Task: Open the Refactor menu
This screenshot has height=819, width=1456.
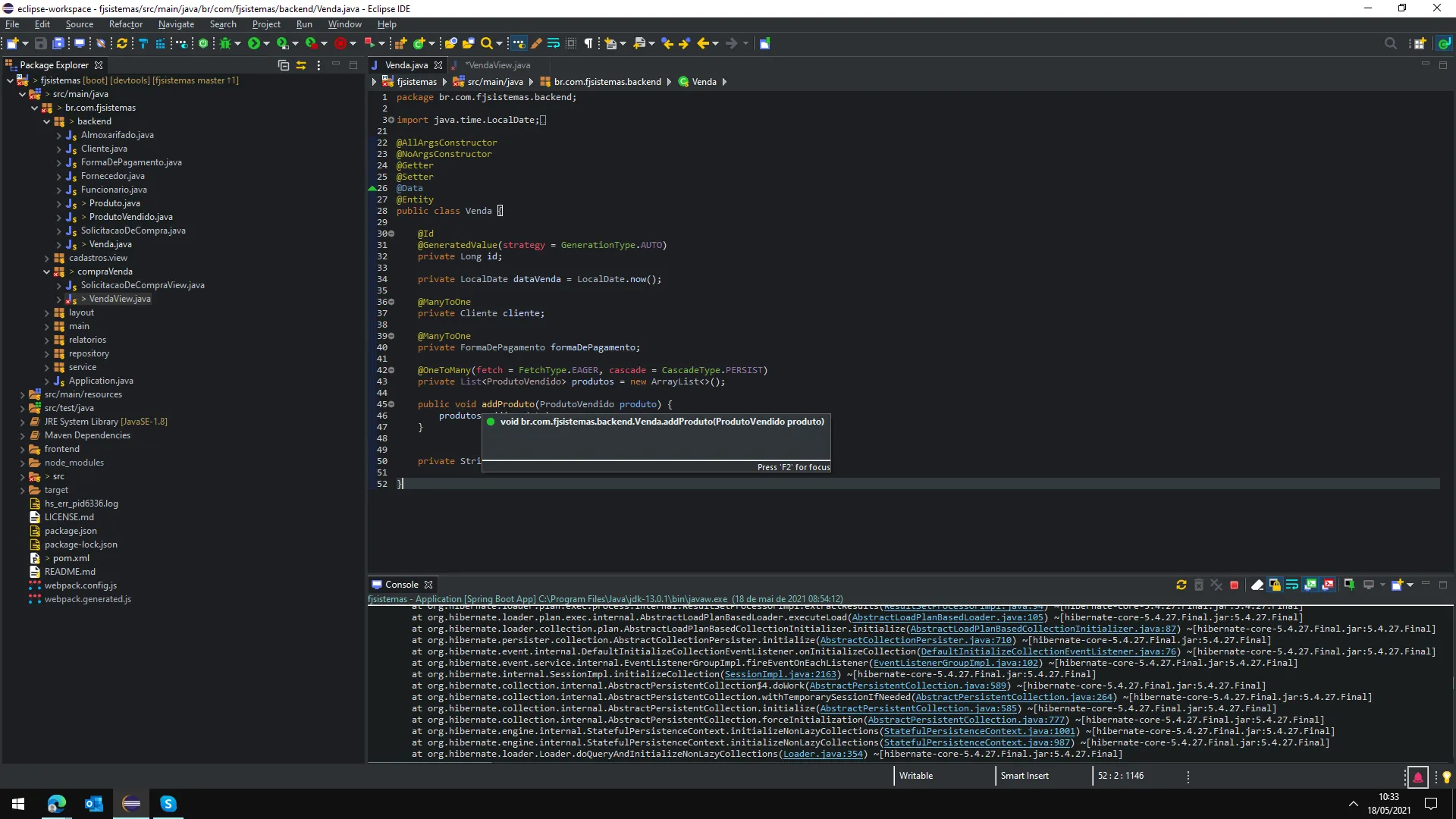Action: pos(125,24)
